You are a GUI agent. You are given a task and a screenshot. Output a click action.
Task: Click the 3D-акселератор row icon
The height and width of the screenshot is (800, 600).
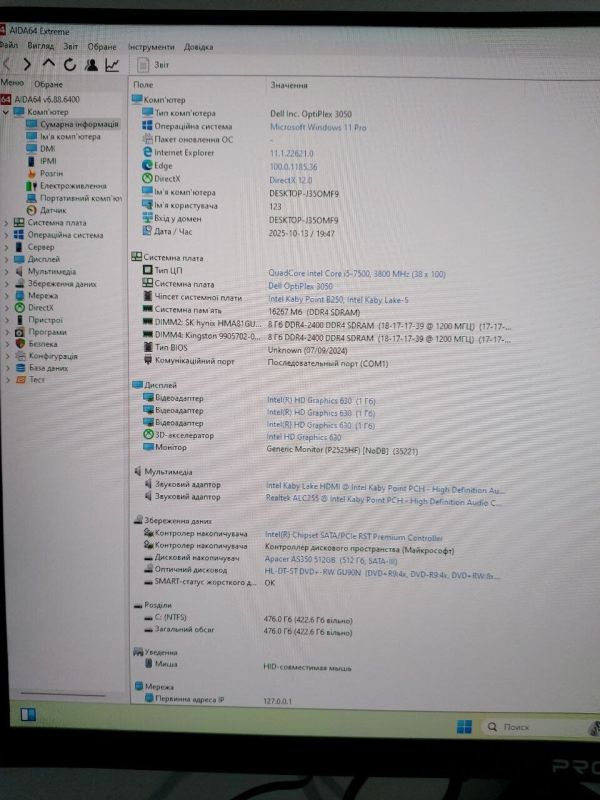point(147,435)
